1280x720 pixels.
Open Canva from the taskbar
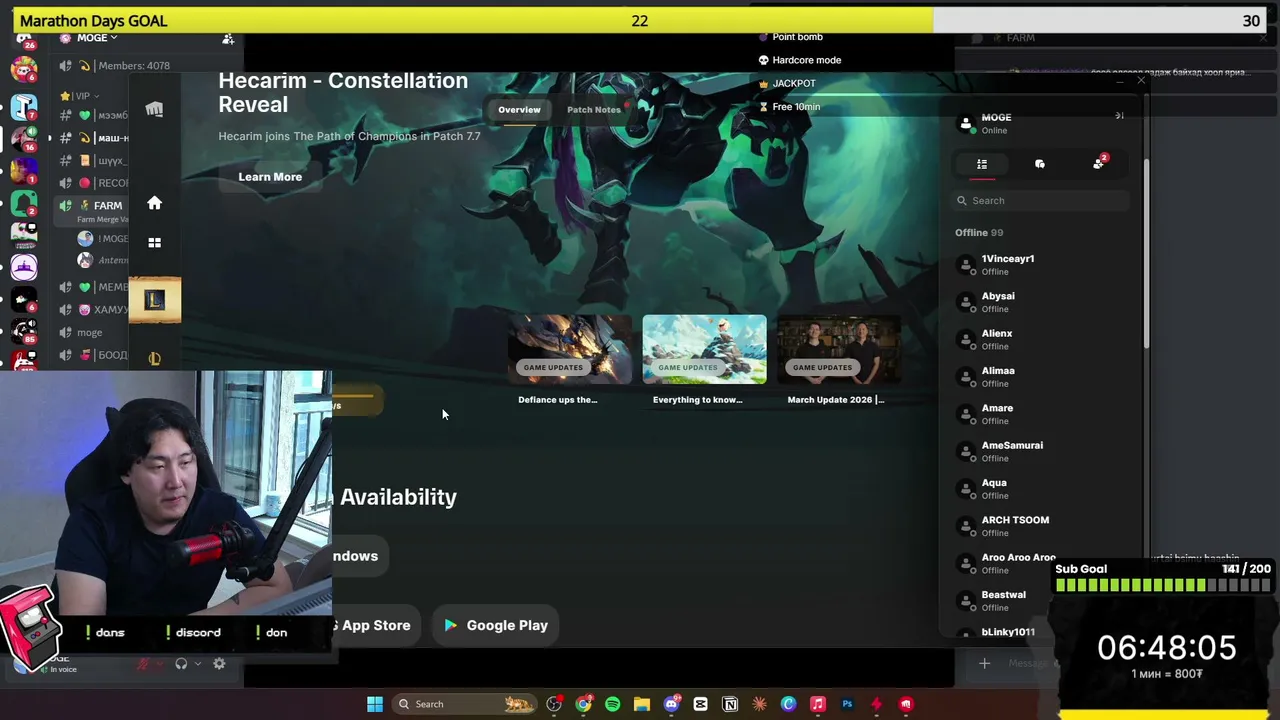pos(788,704)
